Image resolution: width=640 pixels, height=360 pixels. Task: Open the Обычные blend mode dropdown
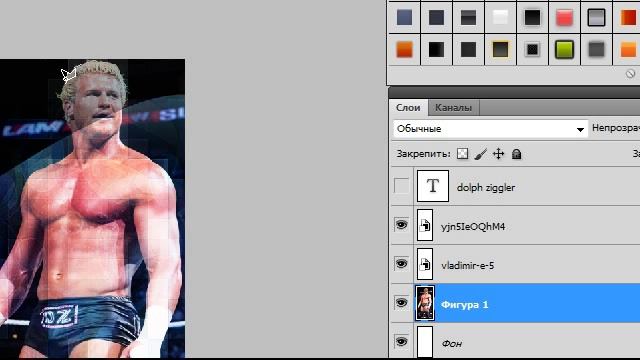click(490, 129)
